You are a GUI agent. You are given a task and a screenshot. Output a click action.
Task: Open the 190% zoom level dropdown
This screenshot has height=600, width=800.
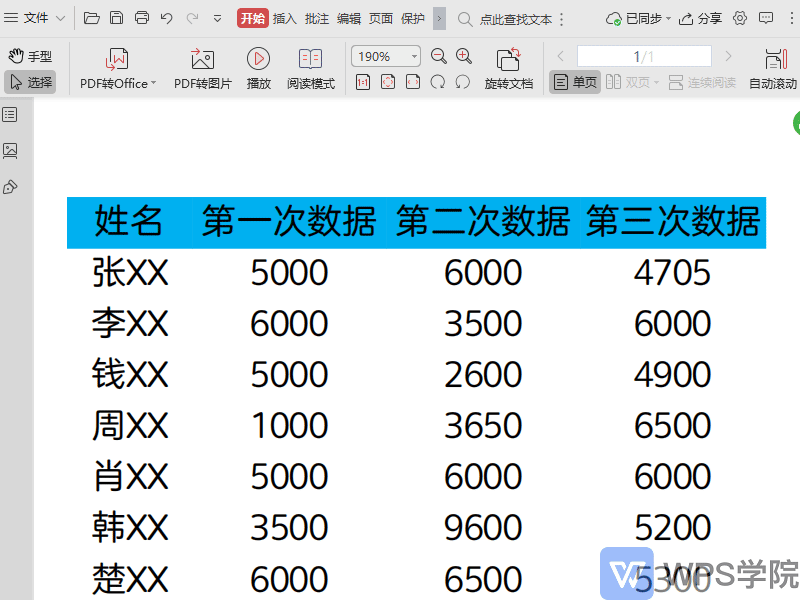pos(413,57)
